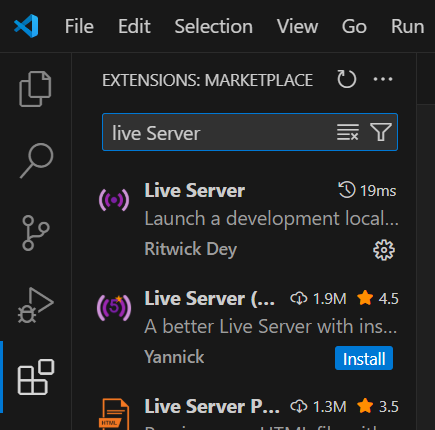The image size is (435, 430).
Task: Open the Explorer view in activity bar
Action: [x=35, y=89]
